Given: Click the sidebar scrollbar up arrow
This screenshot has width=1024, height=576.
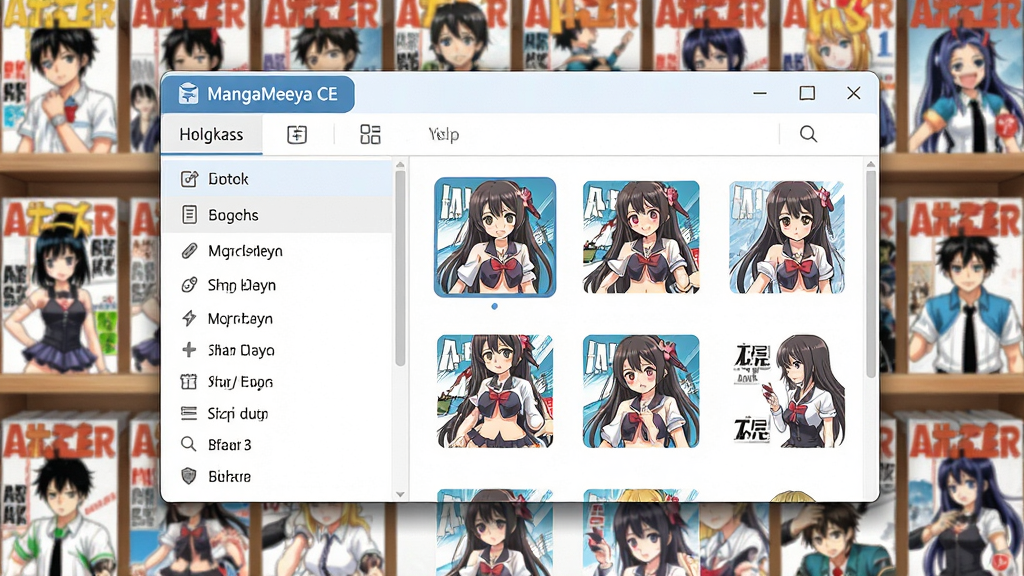Looking at the screenshot, I should [400, 165].
